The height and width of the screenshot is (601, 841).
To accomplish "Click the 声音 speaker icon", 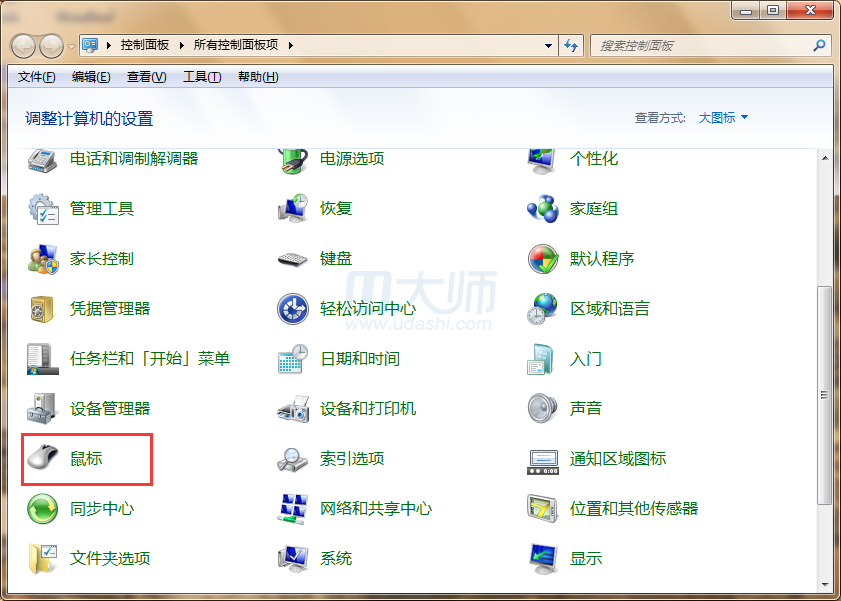I will (x=542, y=408).
